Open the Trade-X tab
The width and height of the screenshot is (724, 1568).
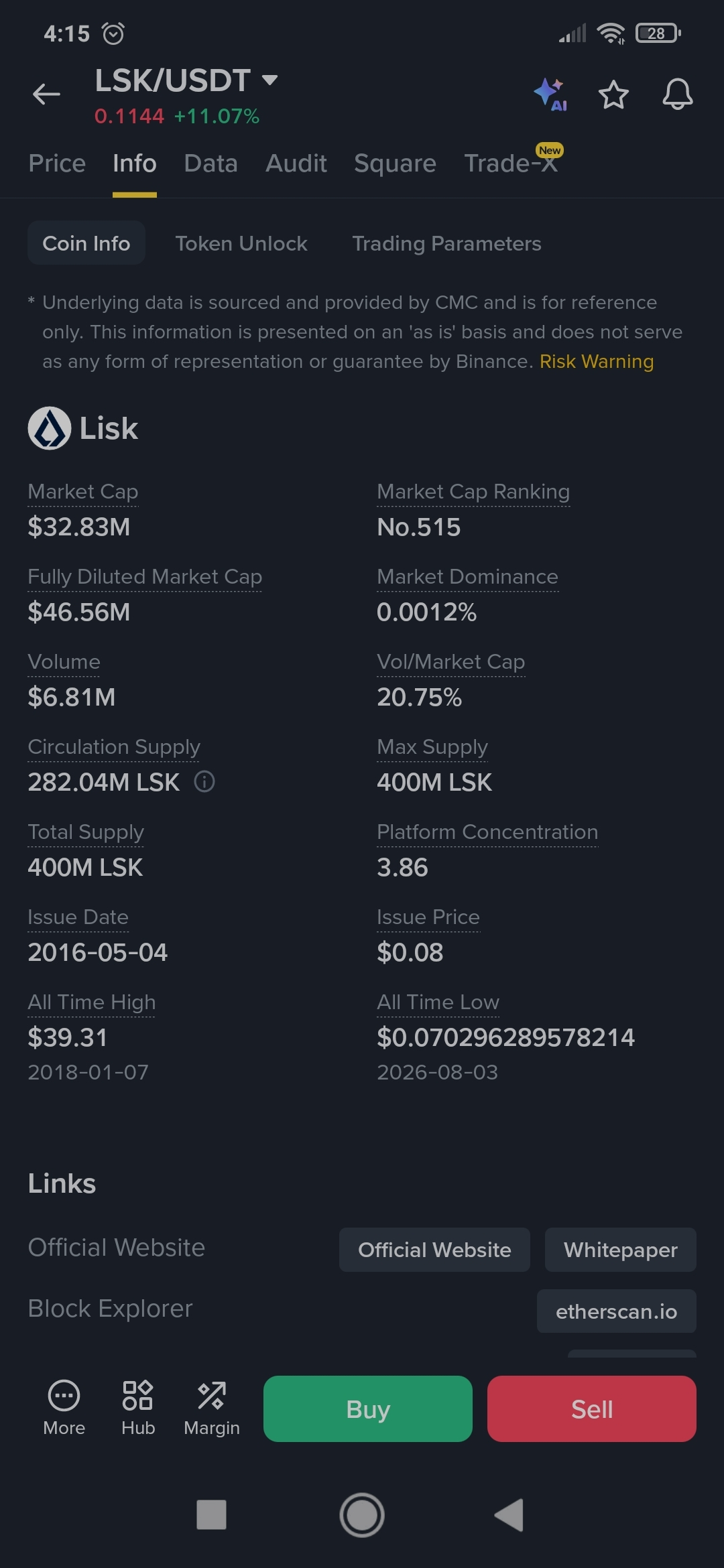[511, 163]
